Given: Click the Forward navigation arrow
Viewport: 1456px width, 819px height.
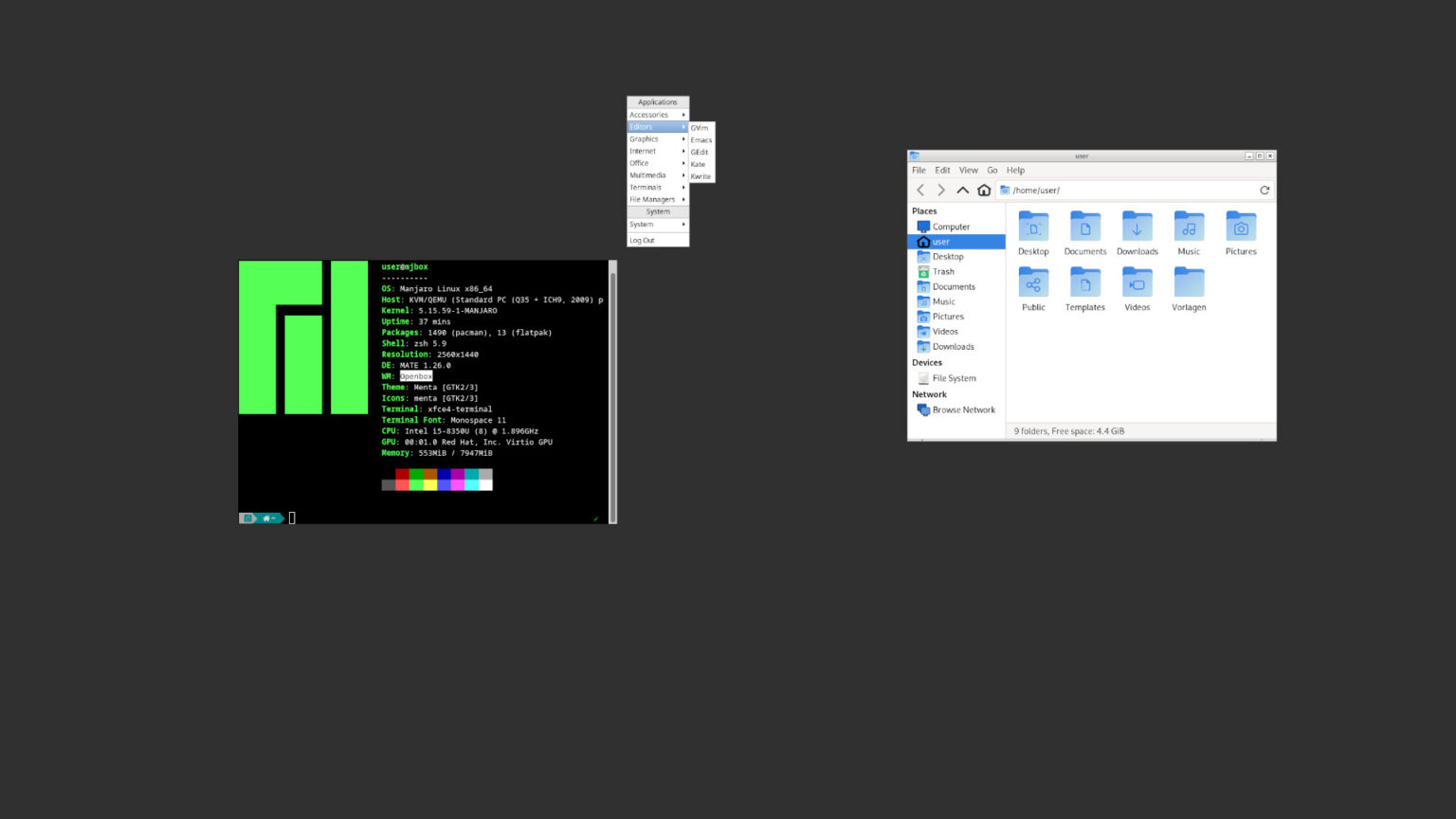Looking at the screenshot, I should pyautogui.click(x=940, y=190).
